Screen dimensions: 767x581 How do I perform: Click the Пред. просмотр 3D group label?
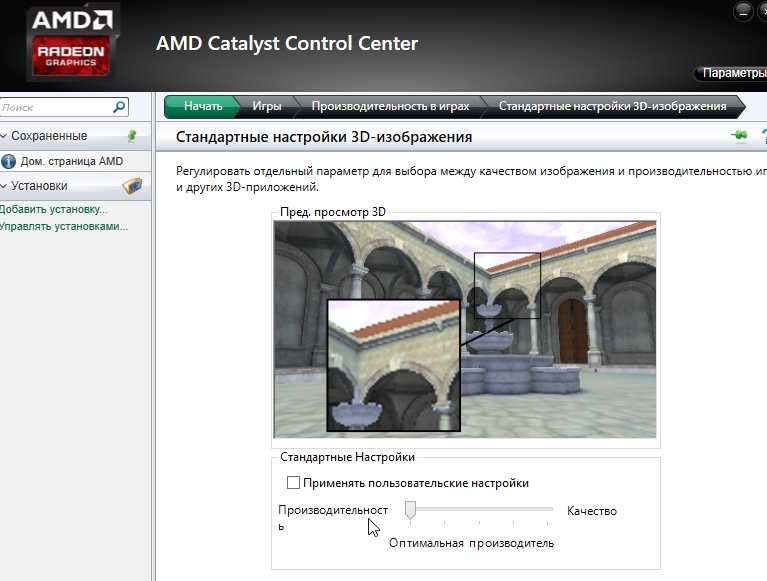(333, 212)
